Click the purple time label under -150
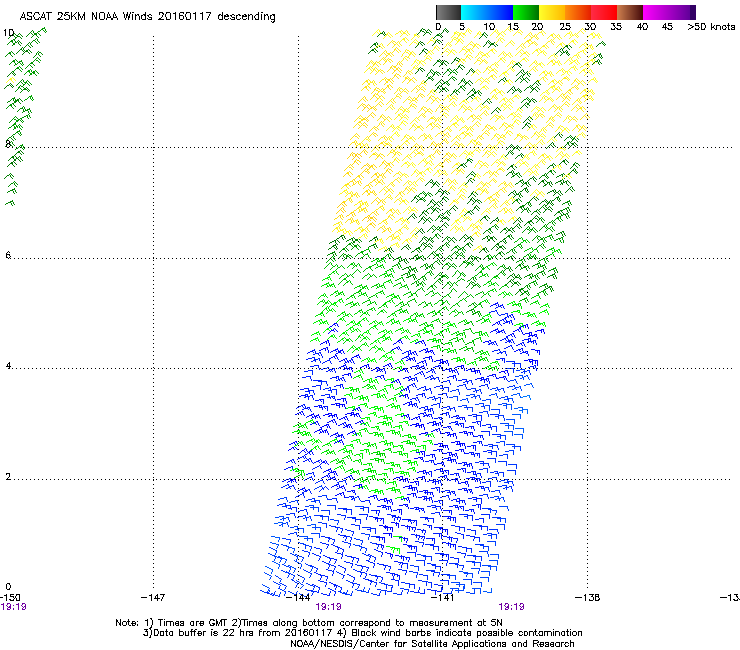Viewport: 740px width, 650px height. pos(13,607)
